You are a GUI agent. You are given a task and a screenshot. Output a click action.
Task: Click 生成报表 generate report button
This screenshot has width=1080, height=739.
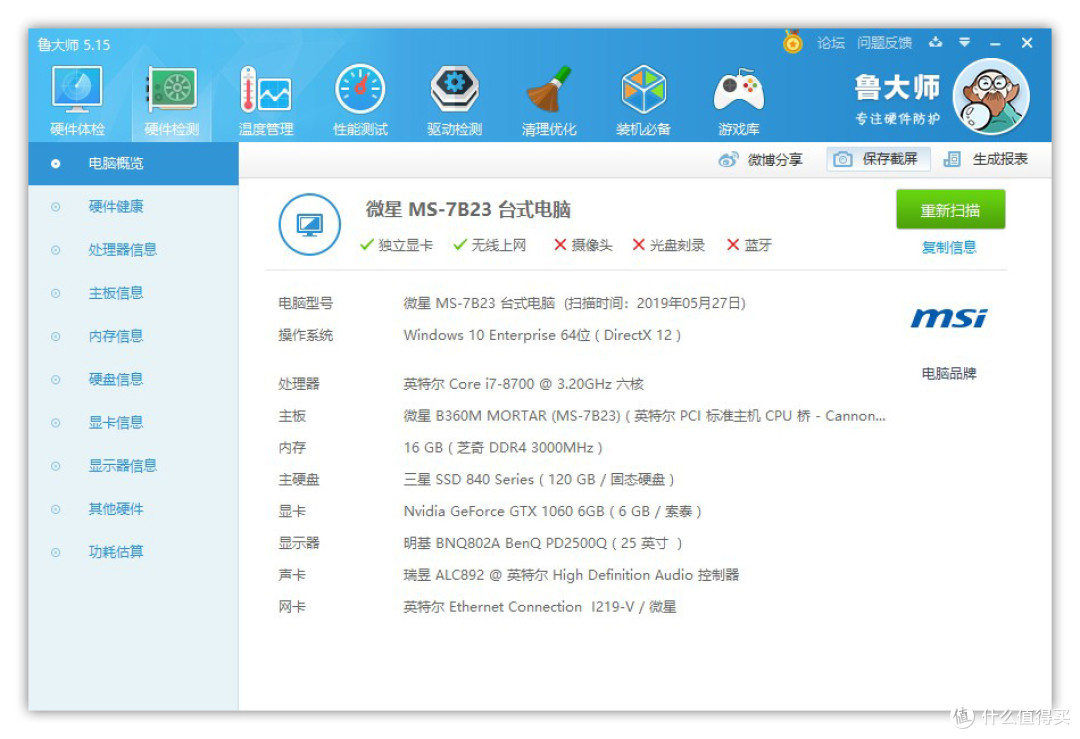[x=986, y=159]
